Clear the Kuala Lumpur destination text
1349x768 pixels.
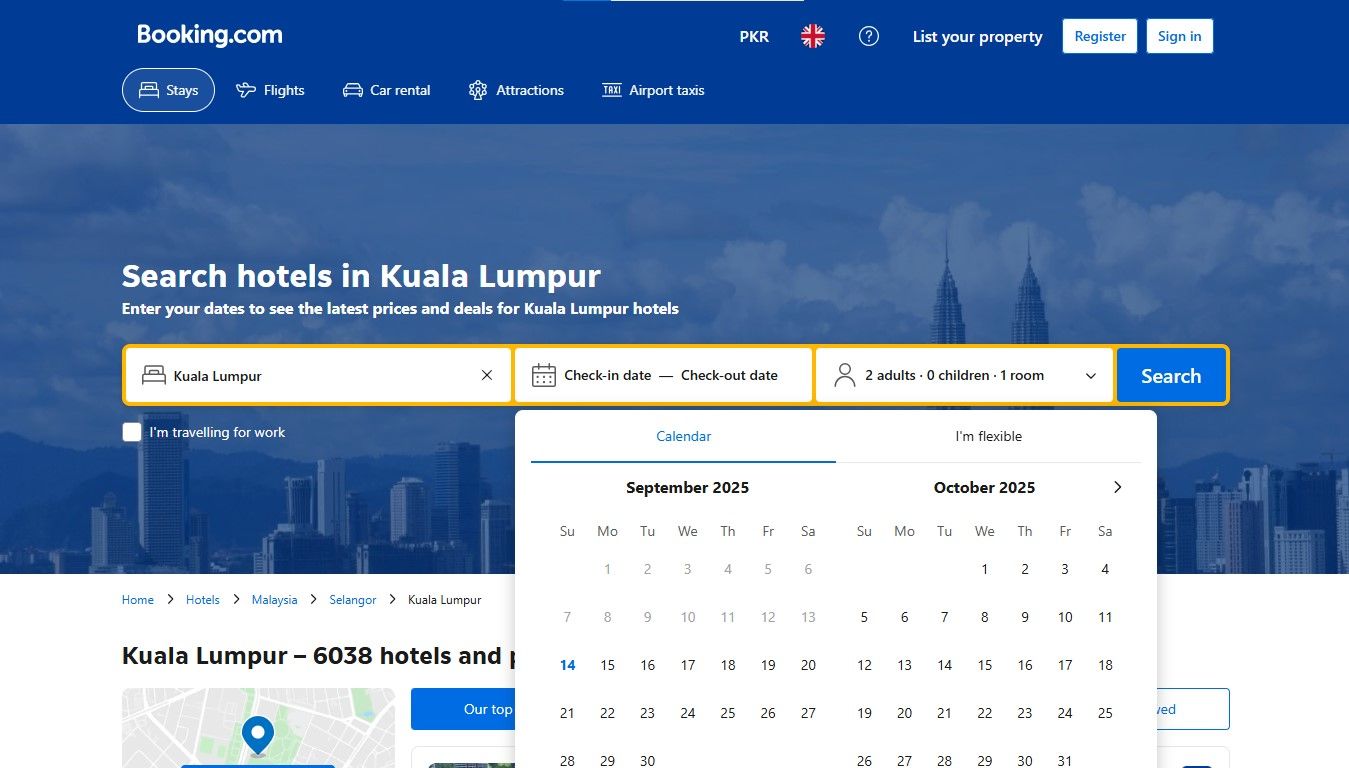487,376
